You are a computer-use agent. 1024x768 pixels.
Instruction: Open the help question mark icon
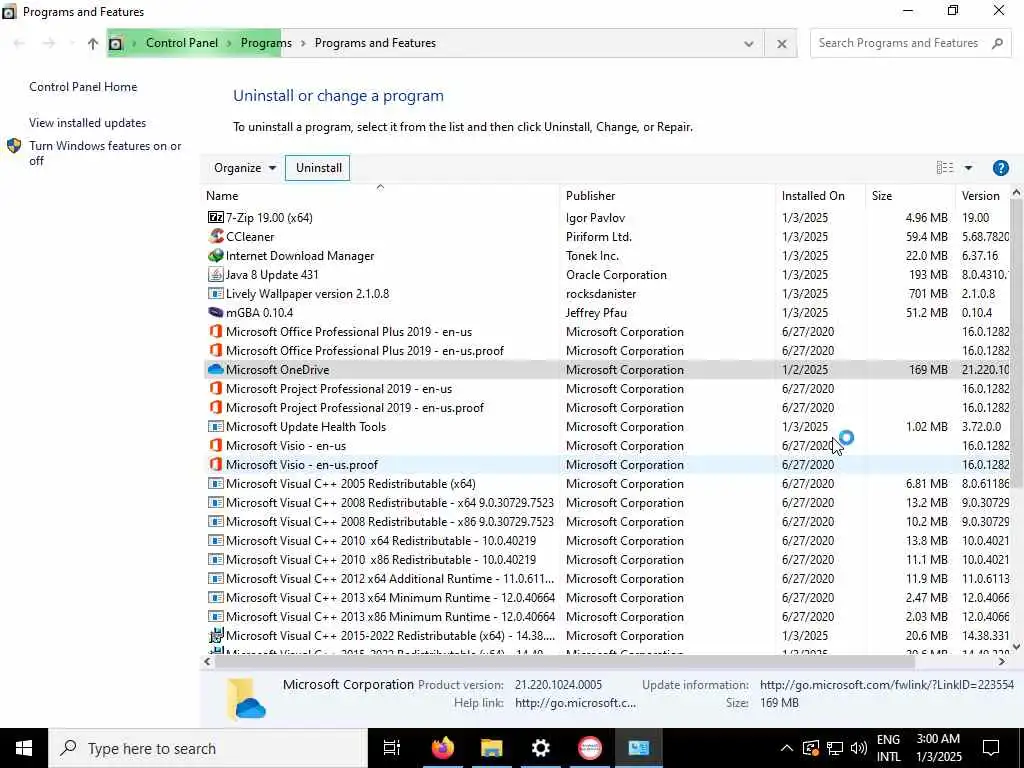pos(1000,168)
